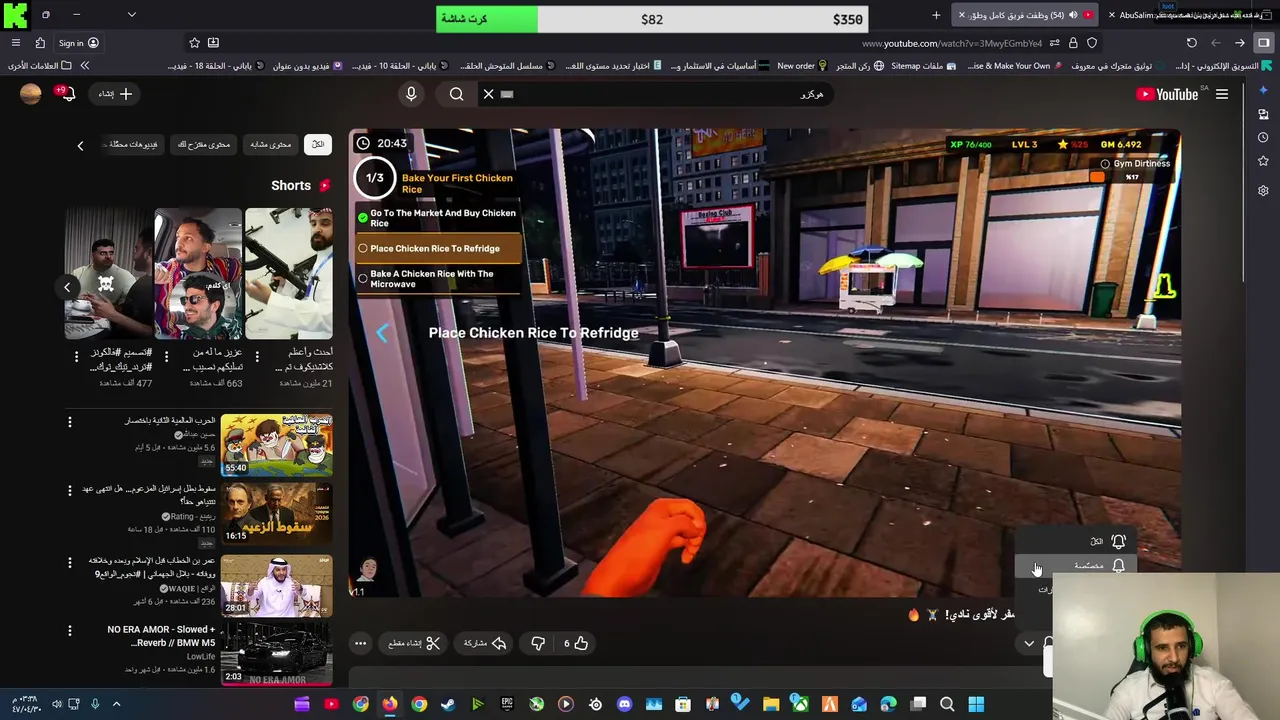Click the Discord icon in taskbar
The height and width of the screenshot is (720, 1280).
click(625, 704)
